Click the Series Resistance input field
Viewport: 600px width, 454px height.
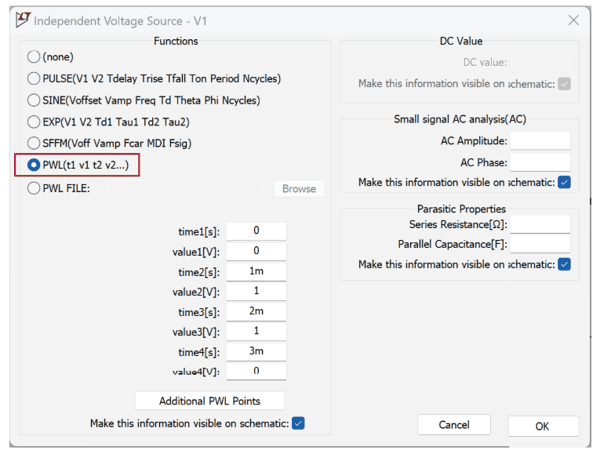tap(540, 224)
